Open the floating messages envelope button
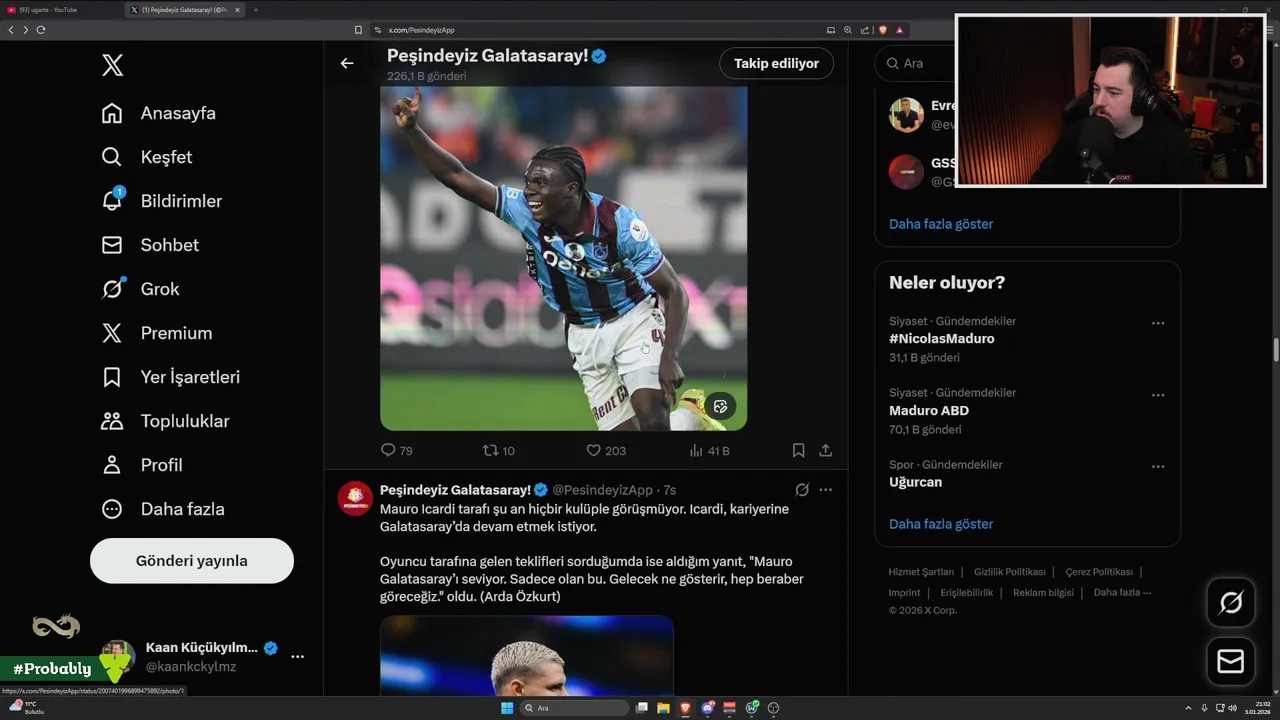This screenshot has height=720, width=1280. coord(1230,662)
